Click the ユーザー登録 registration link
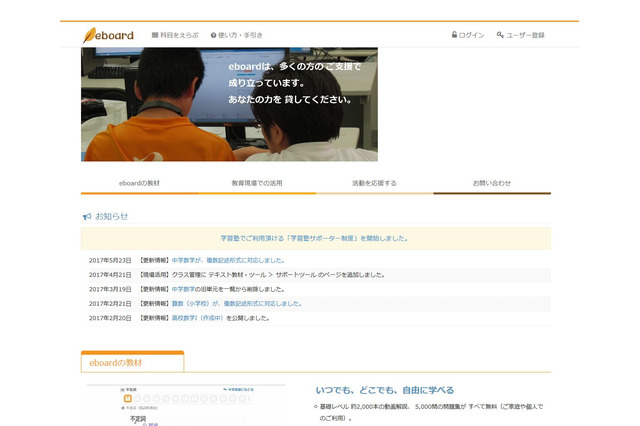The width and height of the screenshot is (640, 426). pyautogui.click(x=520, y=35)
